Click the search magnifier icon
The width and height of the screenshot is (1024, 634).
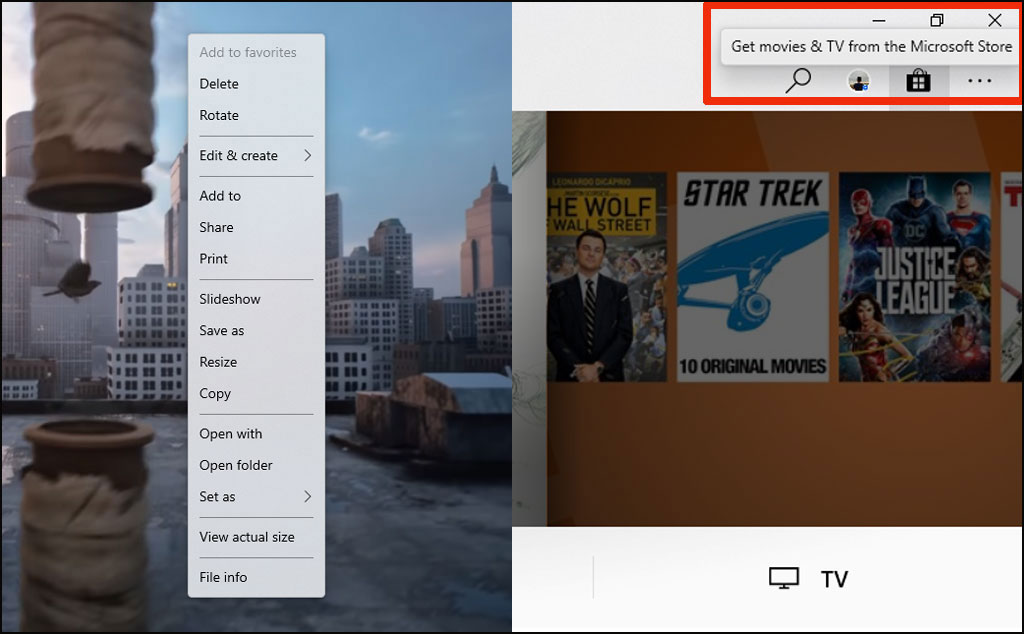coord(798,81)
